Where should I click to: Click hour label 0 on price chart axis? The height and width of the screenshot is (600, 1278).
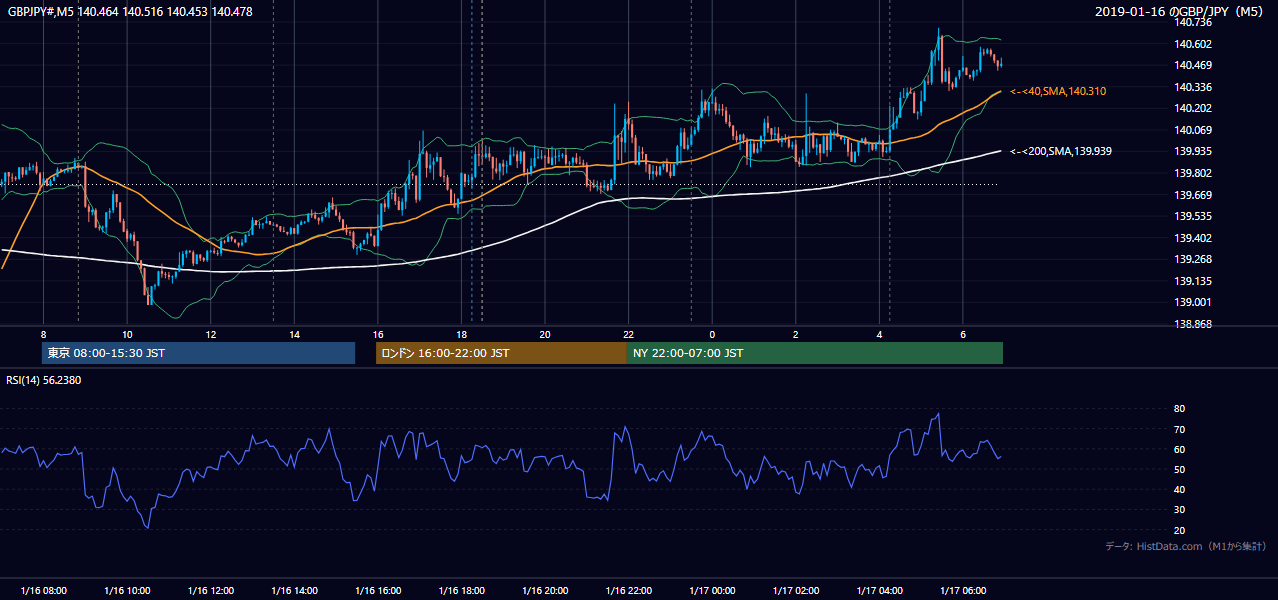pos(712,334)
